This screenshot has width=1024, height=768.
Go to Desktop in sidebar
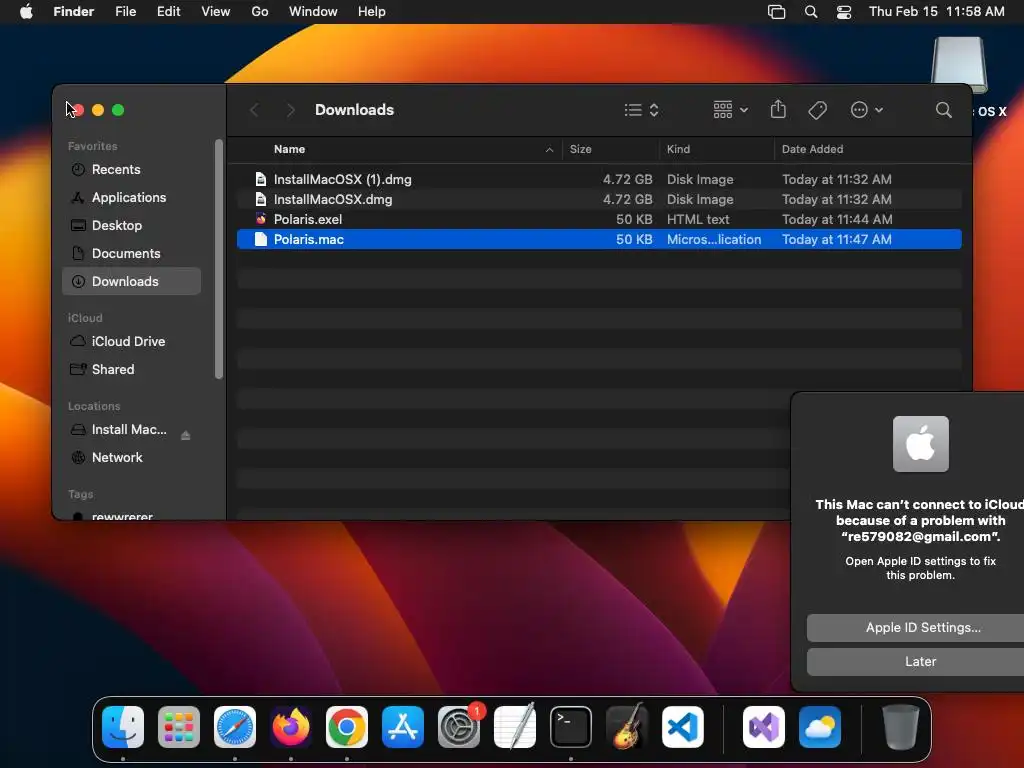(131, 225)
